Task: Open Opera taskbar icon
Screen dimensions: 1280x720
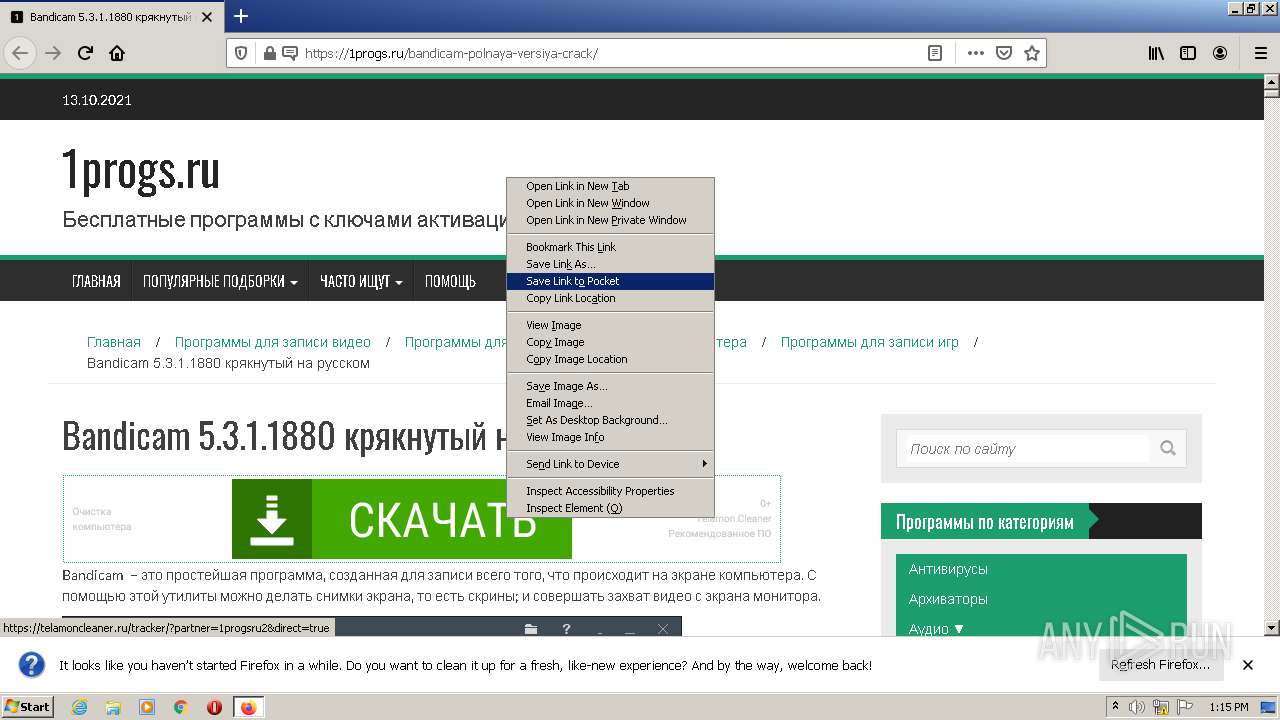Action: coord(214,707)
